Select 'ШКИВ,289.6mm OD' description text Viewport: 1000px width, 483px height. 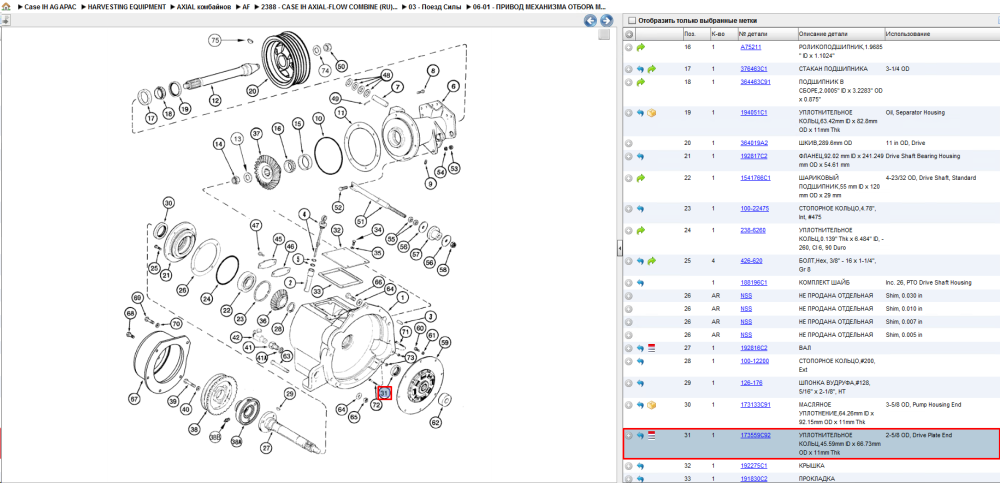point(824,144)
